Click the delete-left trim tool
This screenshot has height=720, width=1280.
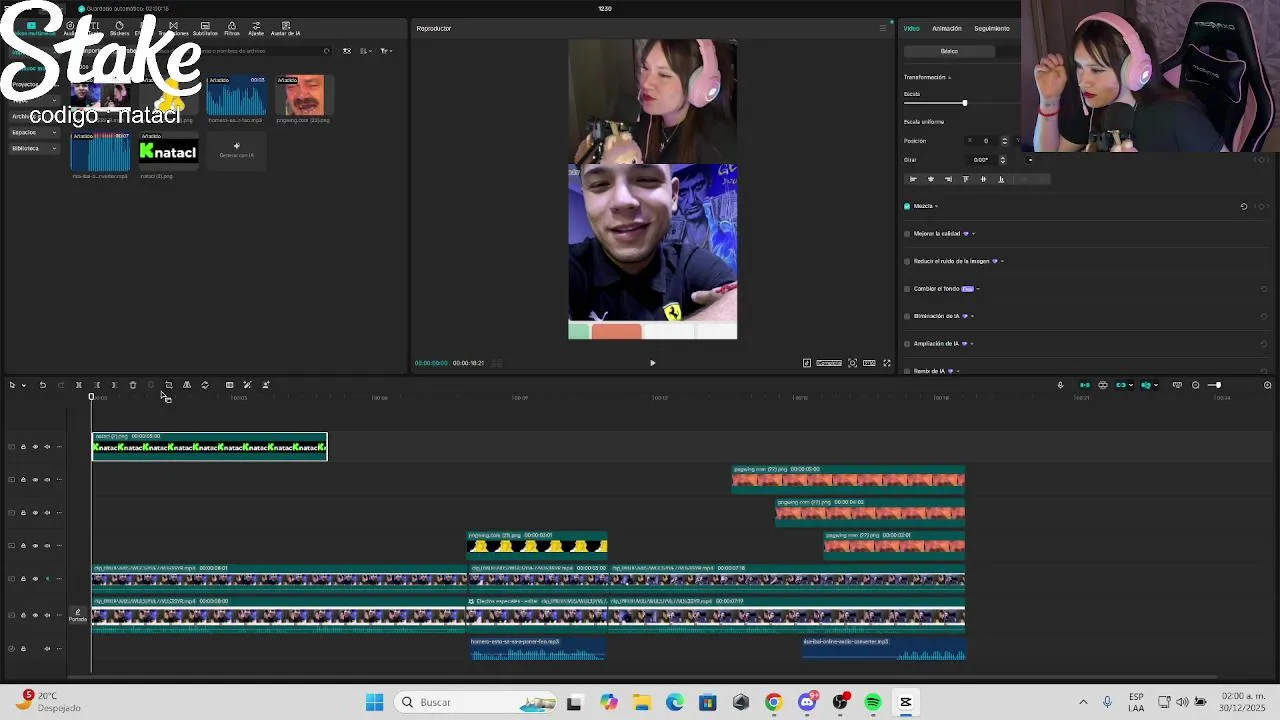(97, 385)
